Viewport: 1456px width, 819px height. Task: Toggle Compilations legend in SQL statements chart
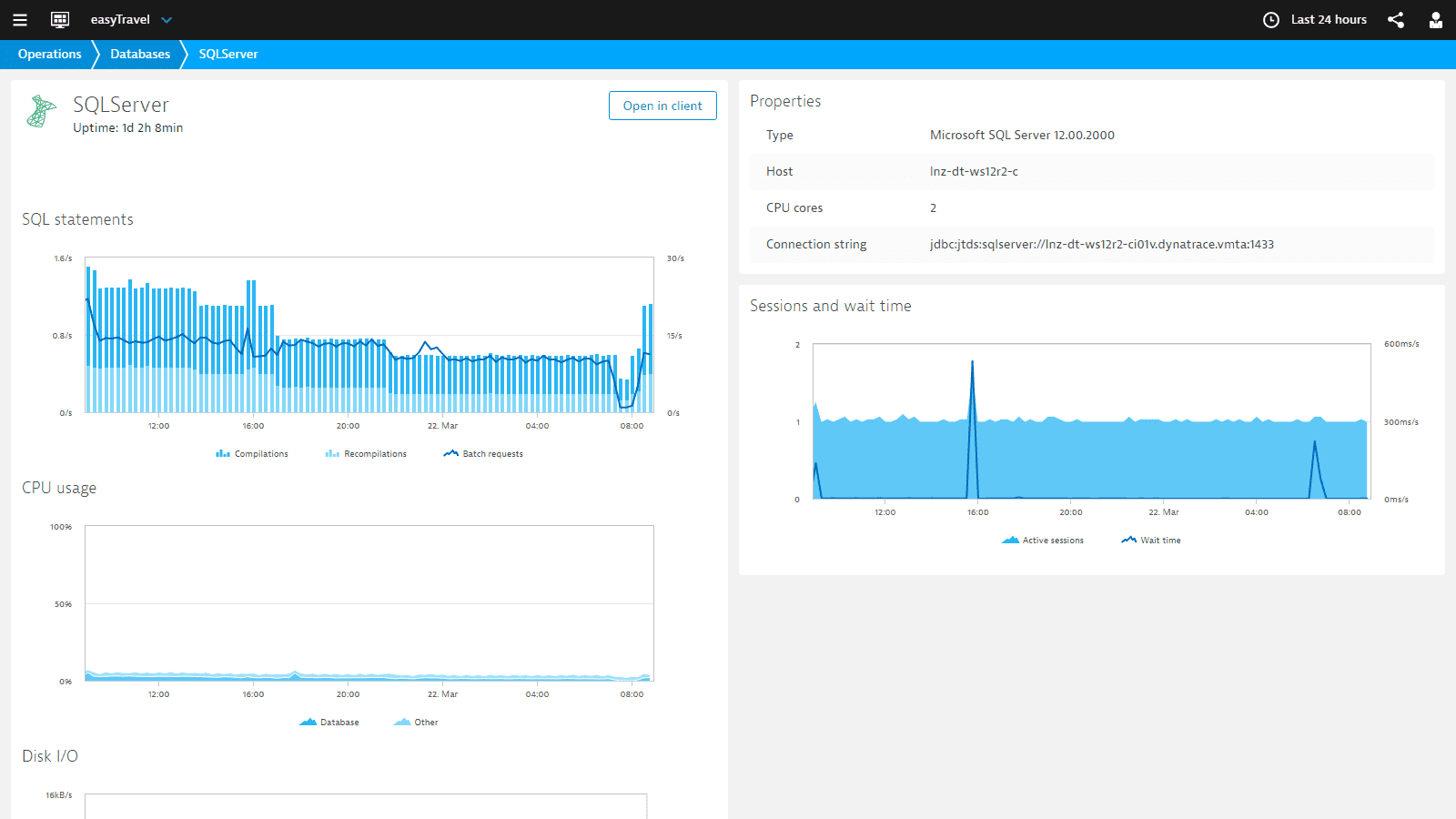pos(252,453)
